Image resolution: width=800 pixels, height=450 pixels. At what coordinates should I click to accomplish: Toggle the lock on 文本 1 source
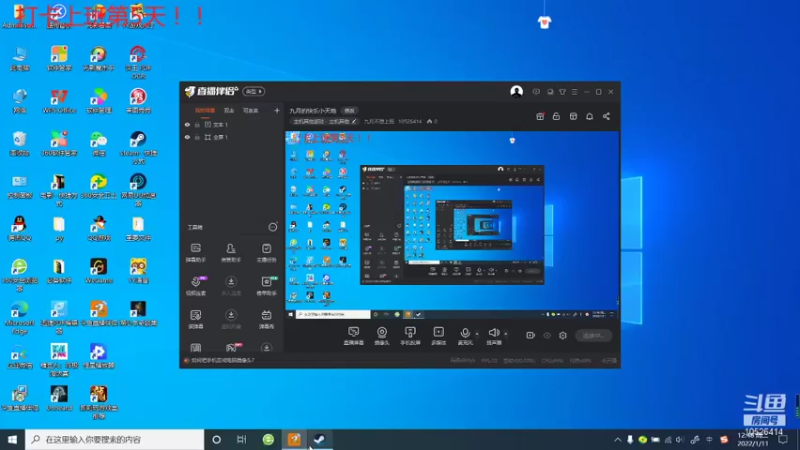click(197, 124)
